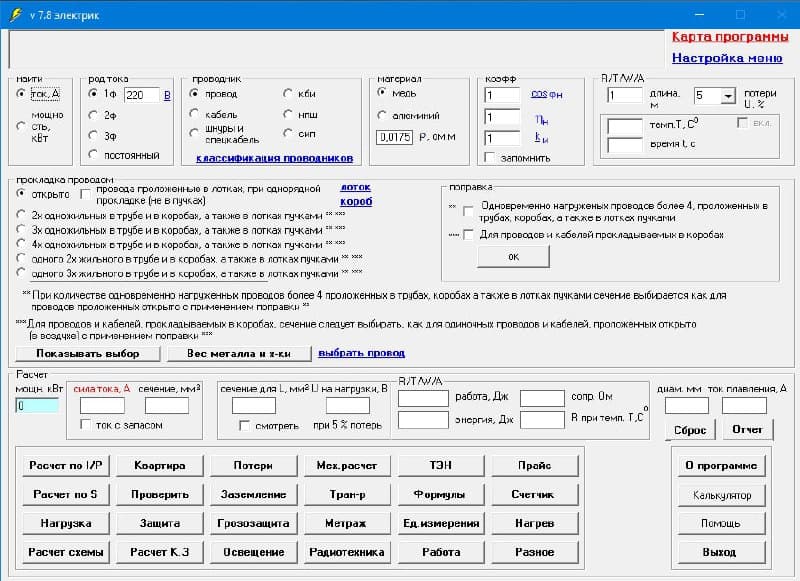Screen dimensions: 800x581
Task: Open 'Расчет по S' module
Action: (x=66, y=495)
